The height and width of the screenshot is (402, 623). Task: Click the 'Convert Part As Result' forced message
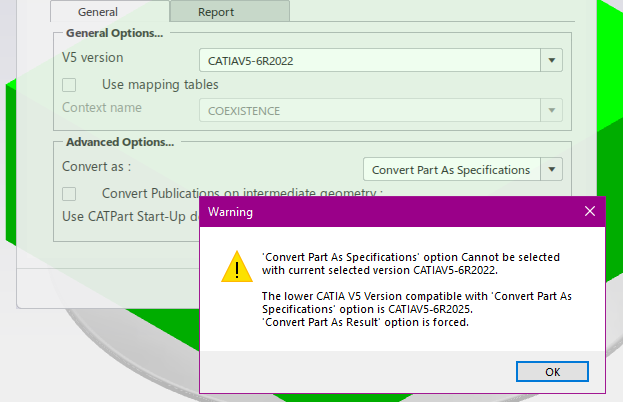pyautogui.click(x=360, y=322)
